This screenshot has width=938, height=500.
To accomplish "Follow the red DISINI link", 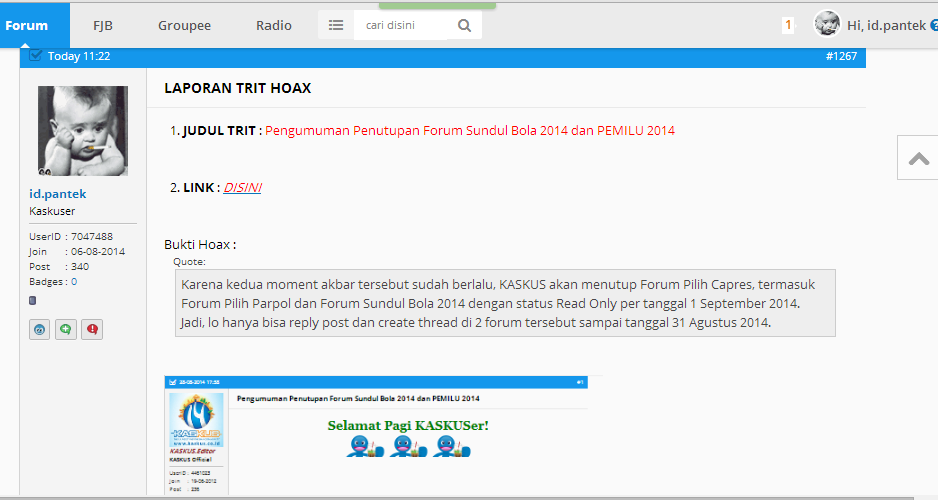I will coord(242,187).
